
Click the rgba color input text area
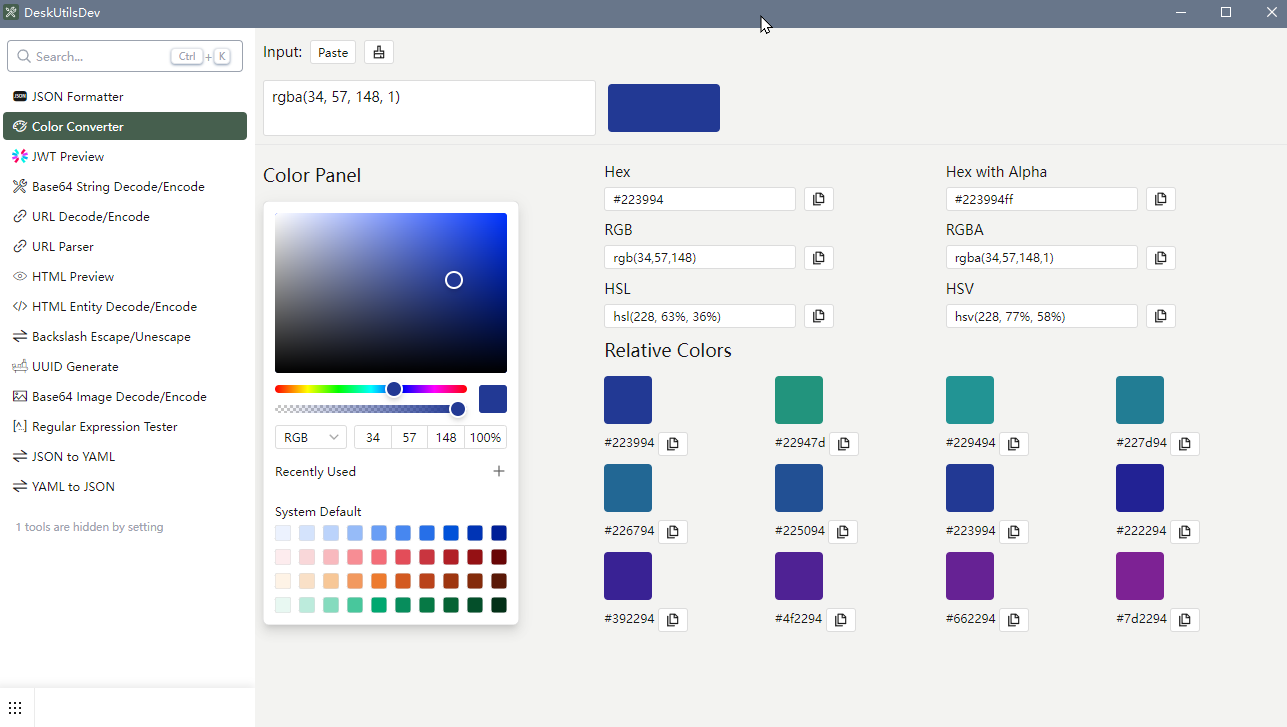click(429, 108)
